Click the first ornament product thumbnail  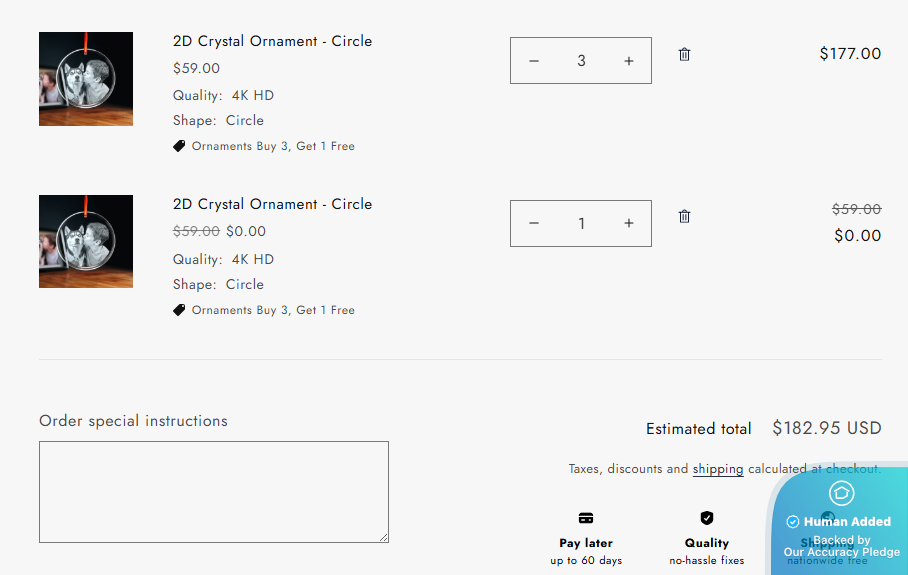point(86,79)
